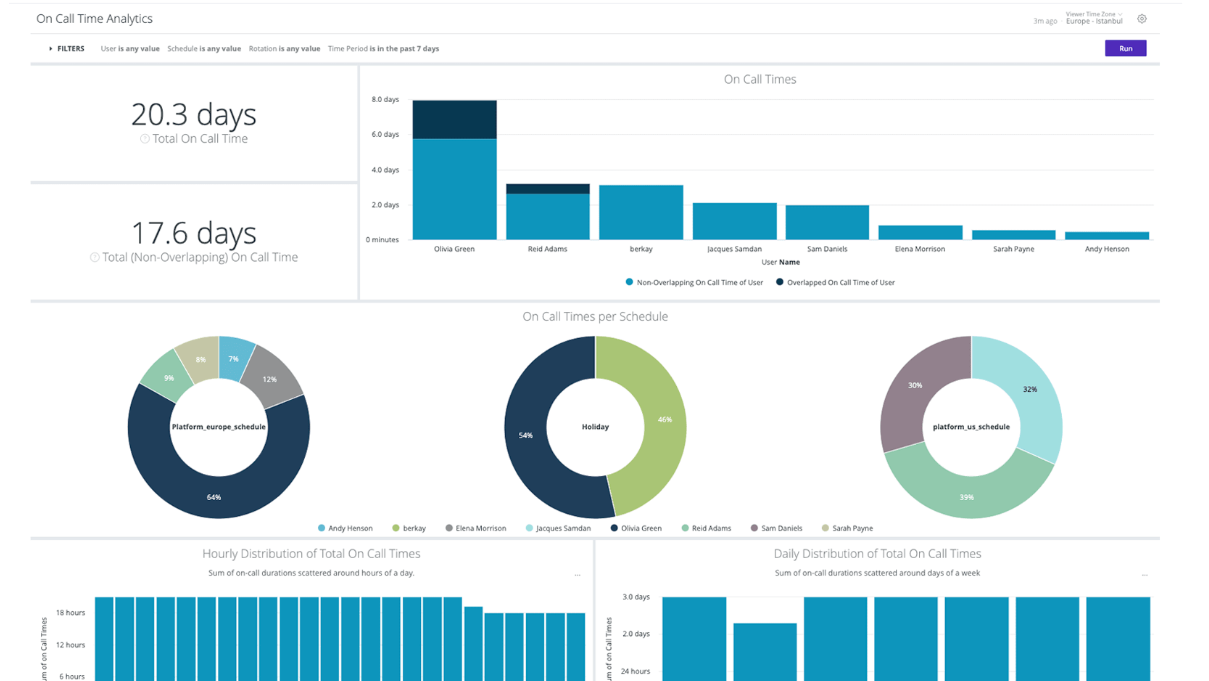Click the Rotation is any value filter

[284, 48]
